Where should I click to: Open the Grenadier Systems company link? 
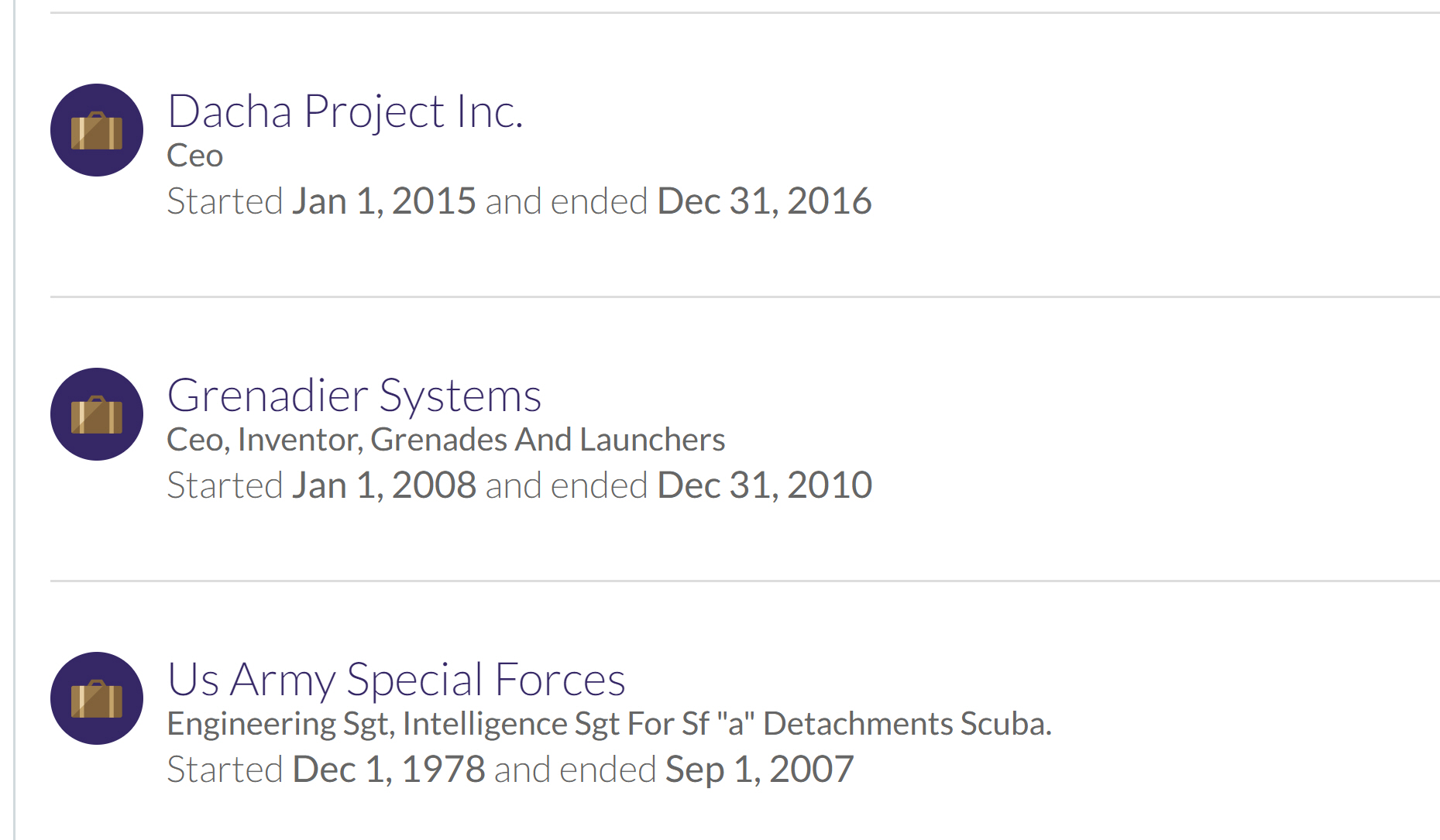coord(354,396)
